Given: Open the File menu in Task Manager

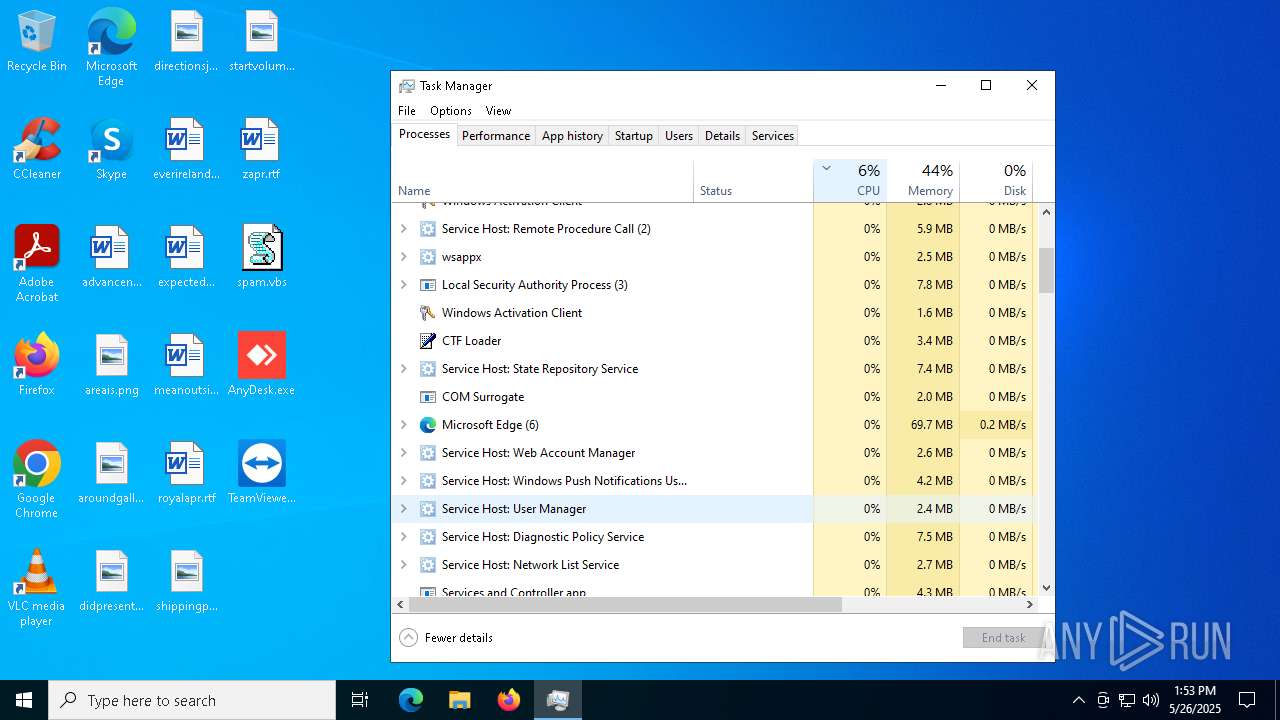Looking at the screenshot, I should (407, 111).
